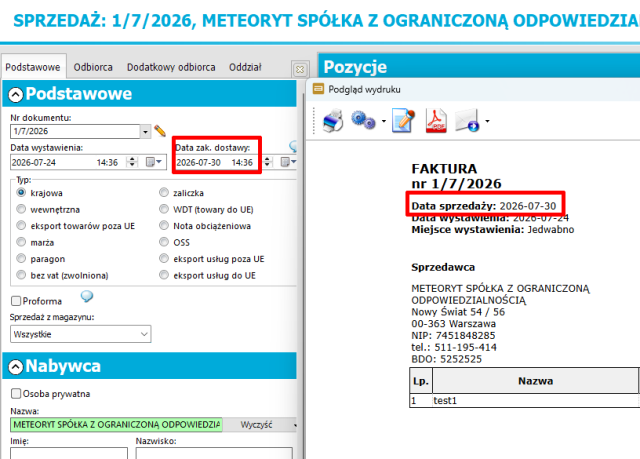Click the Pozycje panel header

(x=479, y=66)
